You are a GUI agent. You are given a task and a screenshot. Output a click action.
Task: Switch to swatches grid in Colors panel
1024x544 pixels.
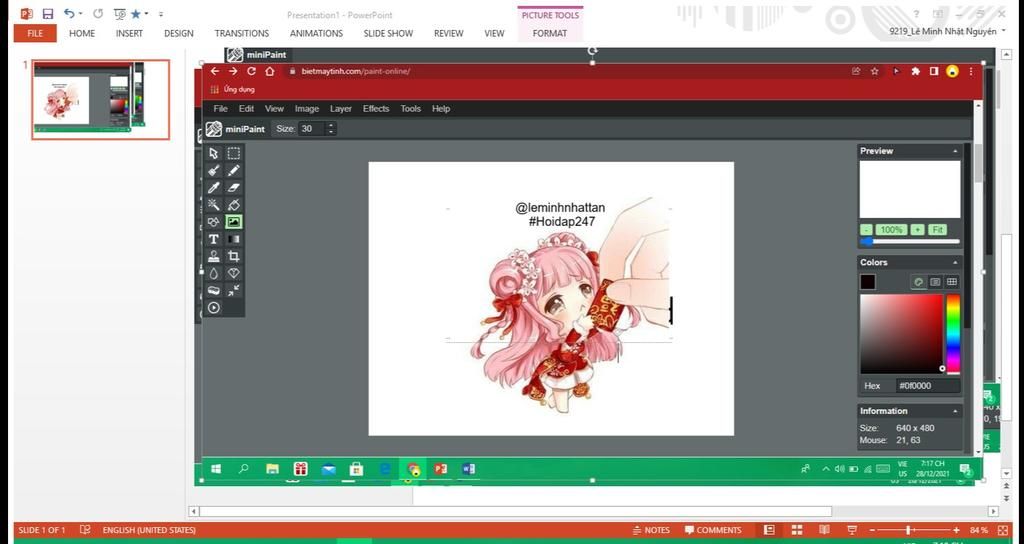pyautogui.click(x=952, y=282)
